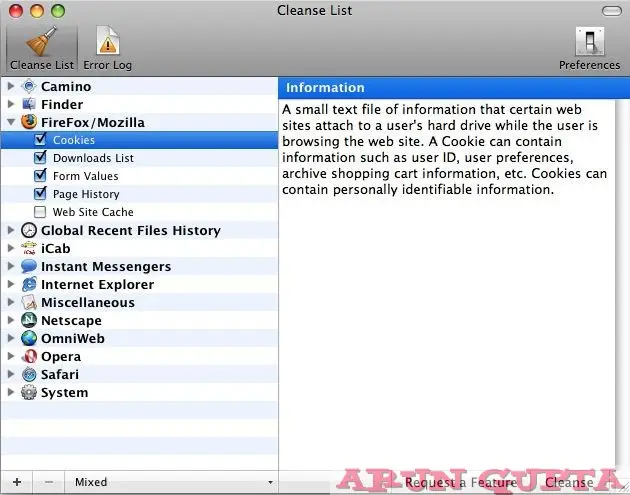Open the Preferences switch icon
The width and height of the screenshot is (630, 495).
coord(589,41)
